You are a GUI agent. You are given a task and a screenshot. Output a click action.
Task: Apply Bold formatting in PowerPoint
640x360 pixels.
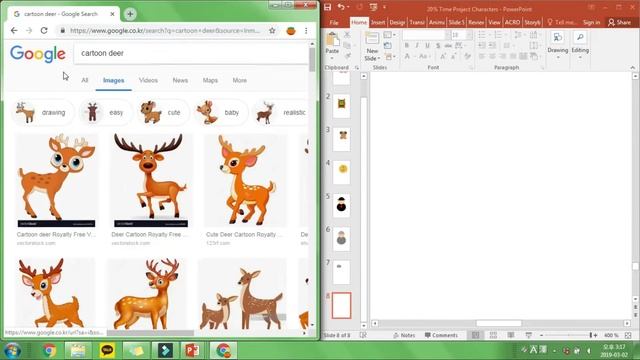(407, 46)
